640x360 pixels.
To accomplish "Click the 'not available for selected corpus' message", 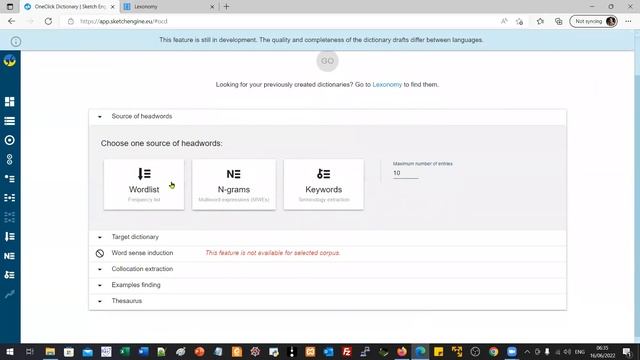I will coord(273,253).
